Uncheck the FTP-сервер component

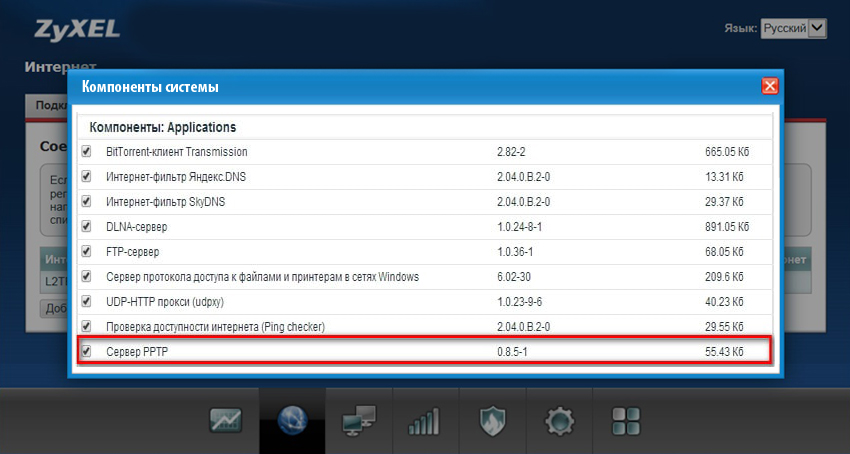pyautogui.click(x=86, y=252)
